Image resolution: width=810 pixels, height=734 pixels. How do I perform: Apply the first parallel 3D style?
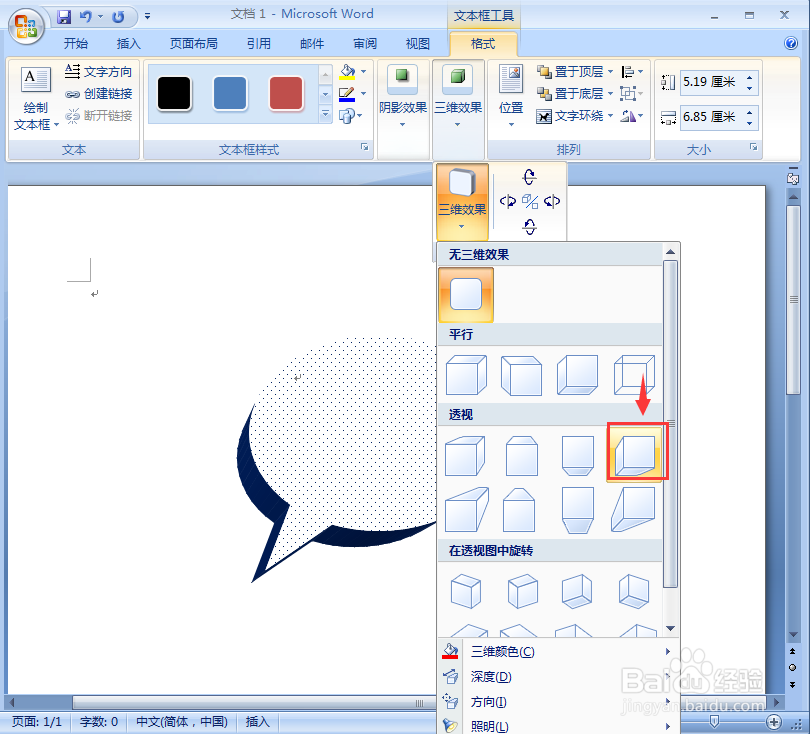(466, 375)
